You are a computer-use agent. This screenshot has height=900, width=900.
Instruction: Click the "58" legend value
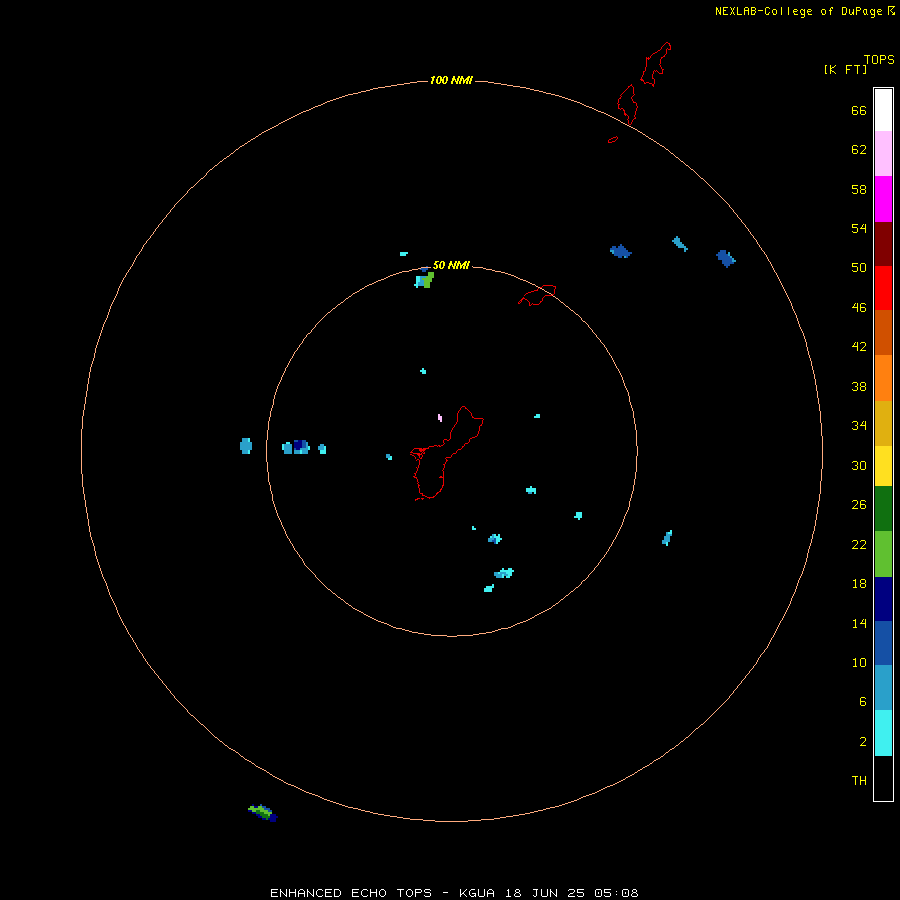(859, 189)
